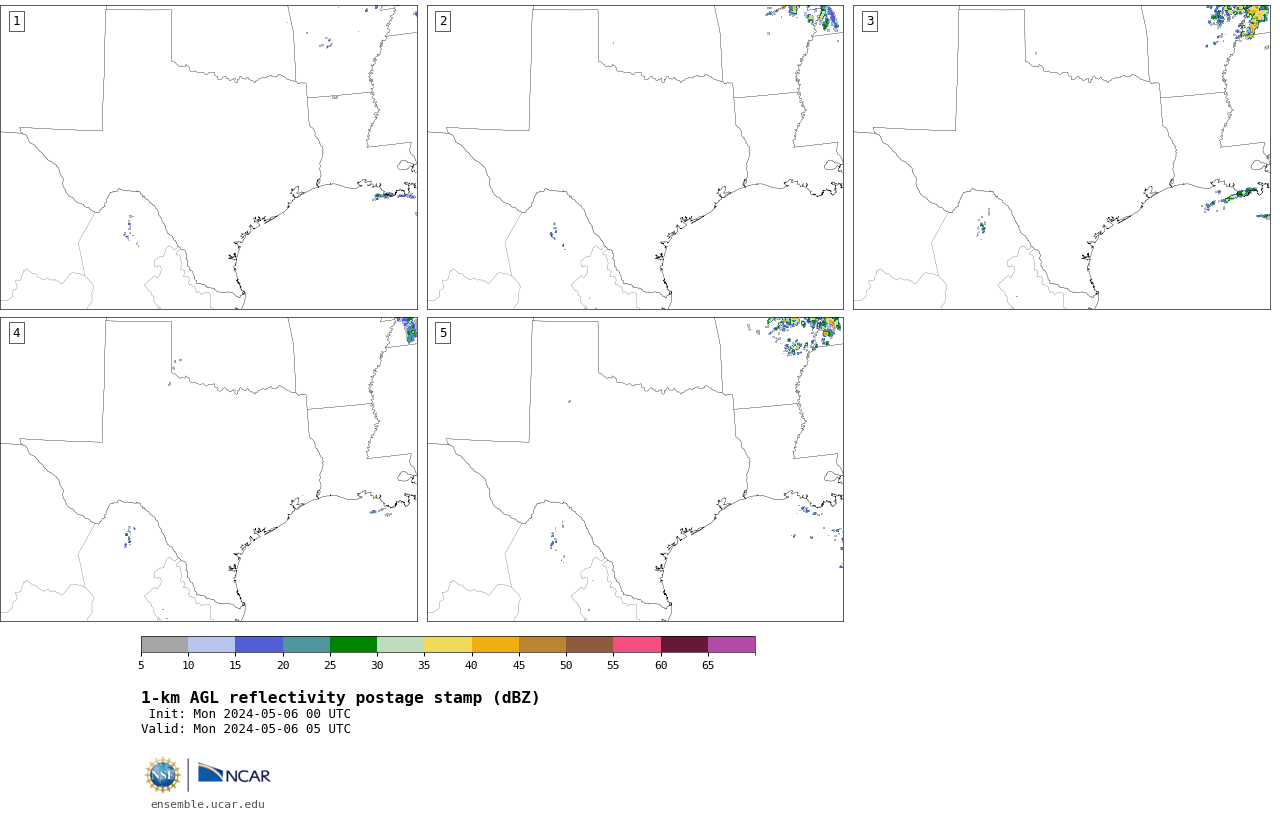
Task: Click the colorbar tick label 65
Action: click(x=708, y=666)
